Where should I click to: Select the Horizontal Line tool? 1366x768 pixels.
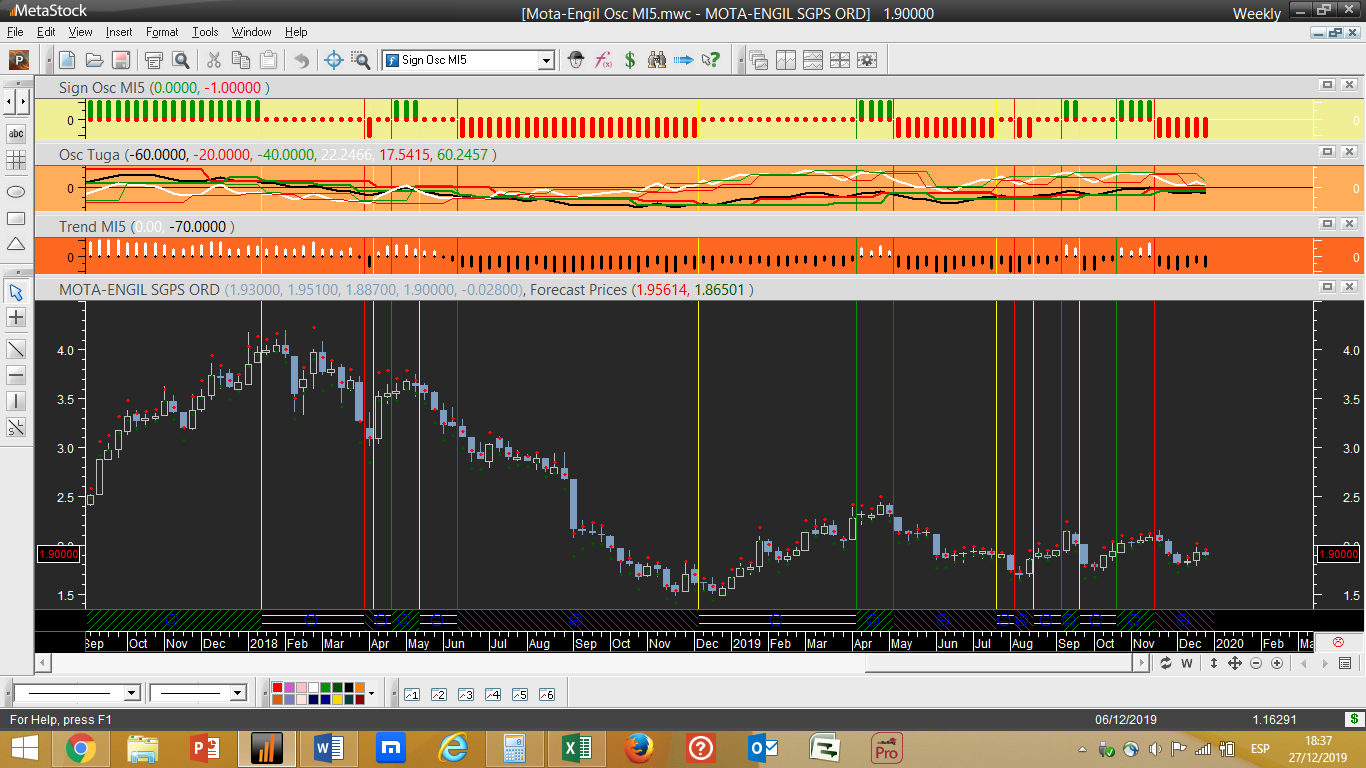[x=16, y=375]
